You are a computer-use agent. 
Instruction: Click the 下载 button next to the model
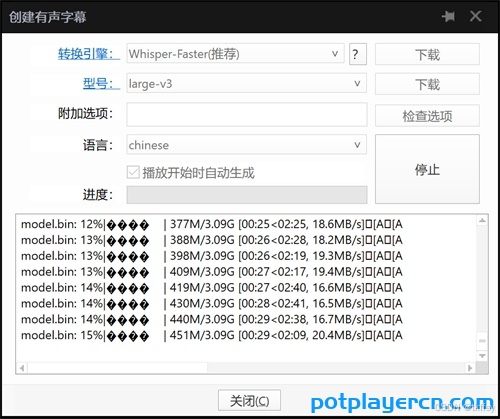(x=427, y=84)
